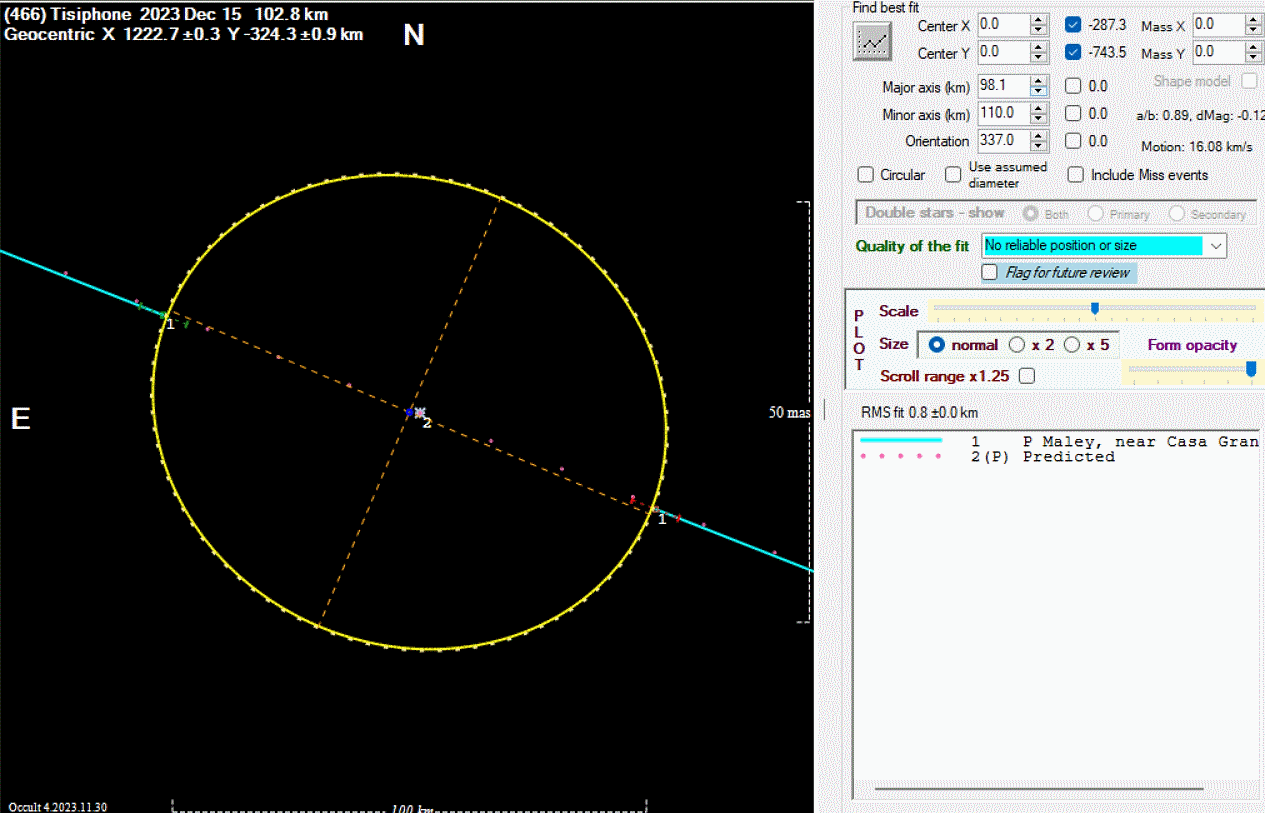
Task: Decrease Center Y with spinner down arrow
Action: (1039, 57)
